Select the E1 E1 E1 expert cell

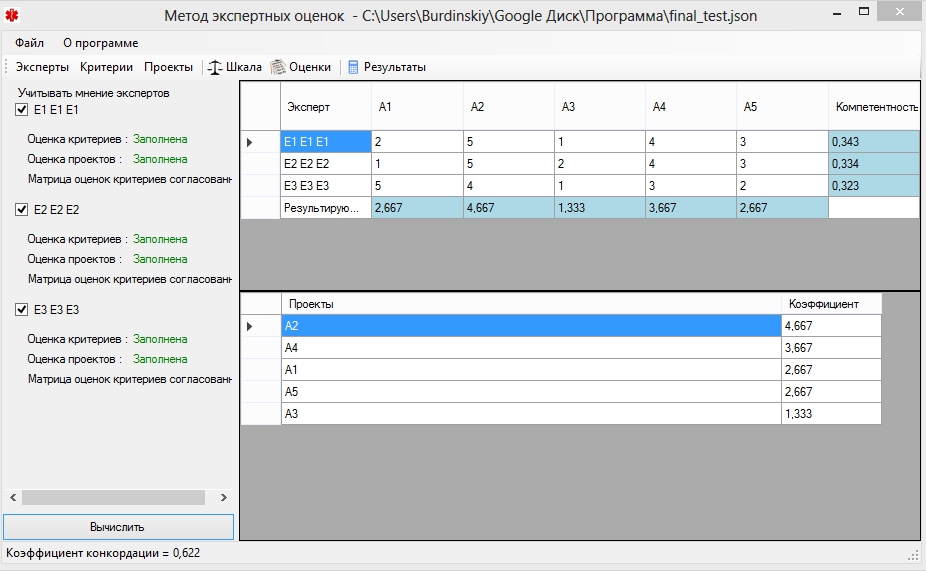(325, 142)
